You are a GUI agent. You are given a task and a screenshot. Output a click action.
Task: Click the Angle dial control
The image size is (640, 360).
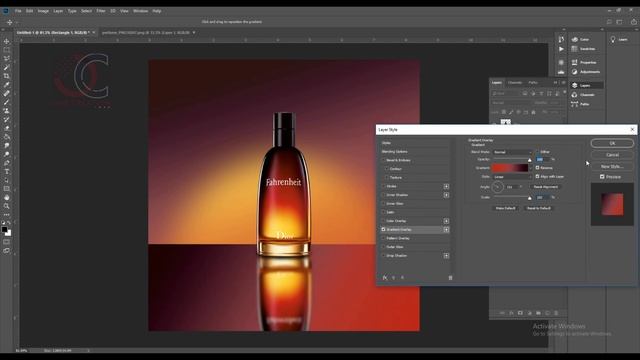tap(498, 187)
